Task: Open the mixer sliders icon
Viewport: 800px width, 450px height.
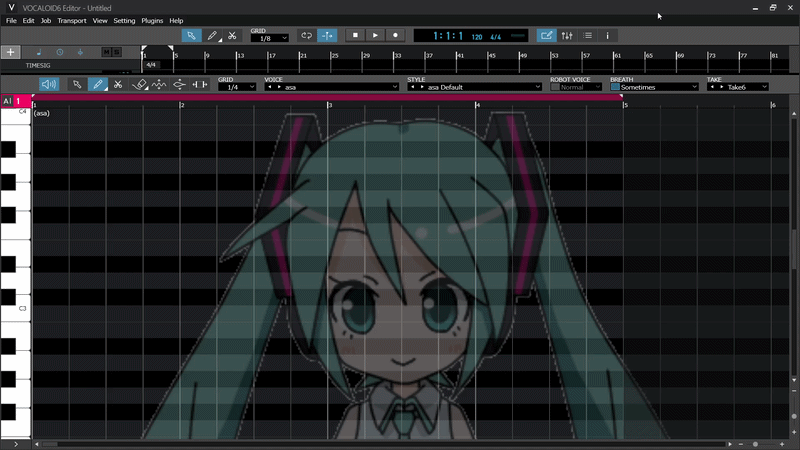Action: (x=567, y=35)
